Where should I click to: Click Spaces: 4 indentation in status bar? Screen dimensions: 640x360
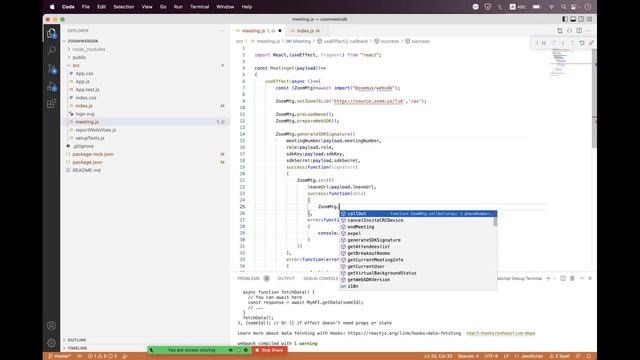tap(468, 356)
